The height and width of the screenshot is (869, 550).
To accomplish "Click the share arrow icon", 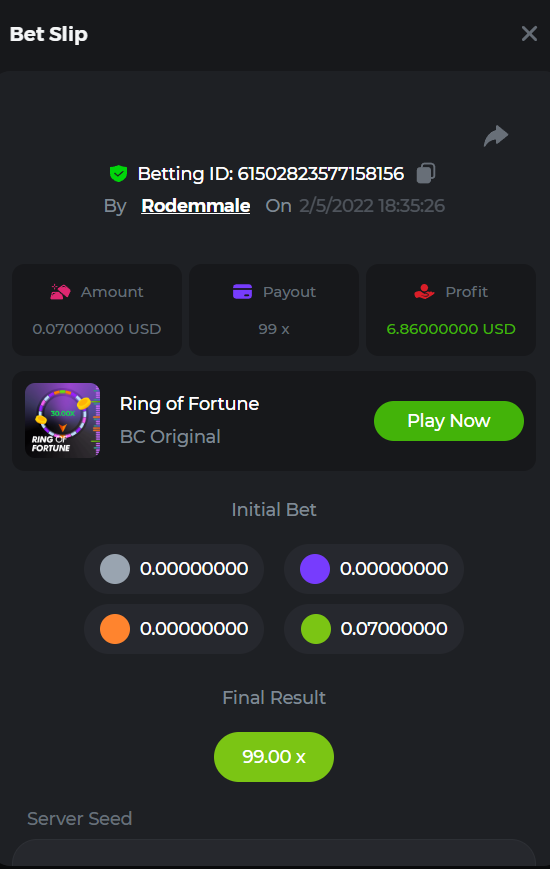I will pos(496,136).
